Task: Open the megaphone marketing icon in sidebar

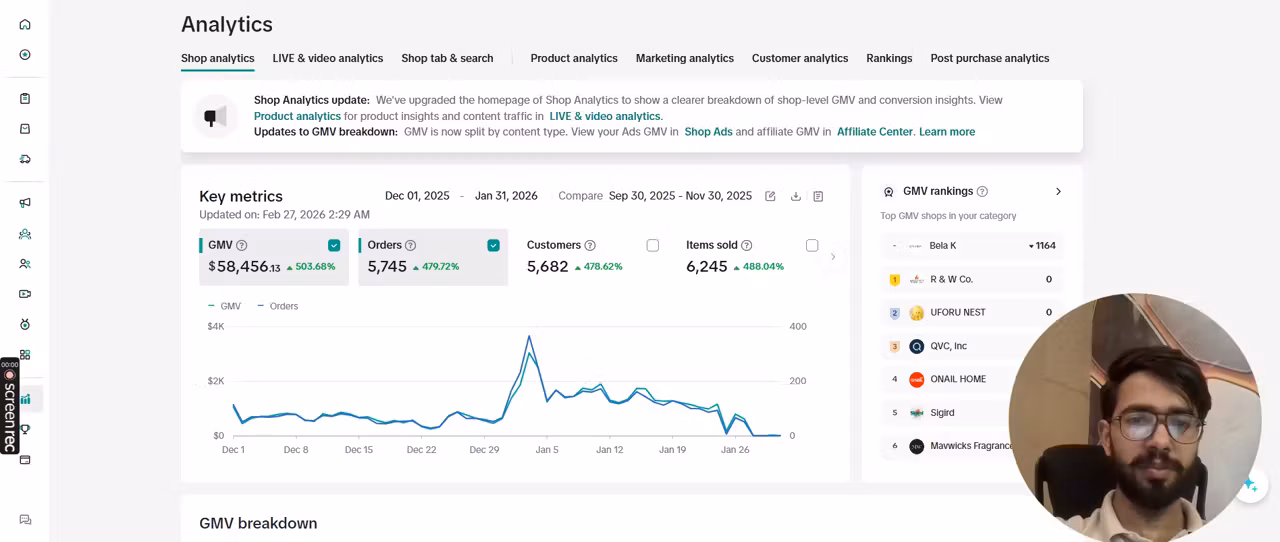Action: (x=25, y=203)
